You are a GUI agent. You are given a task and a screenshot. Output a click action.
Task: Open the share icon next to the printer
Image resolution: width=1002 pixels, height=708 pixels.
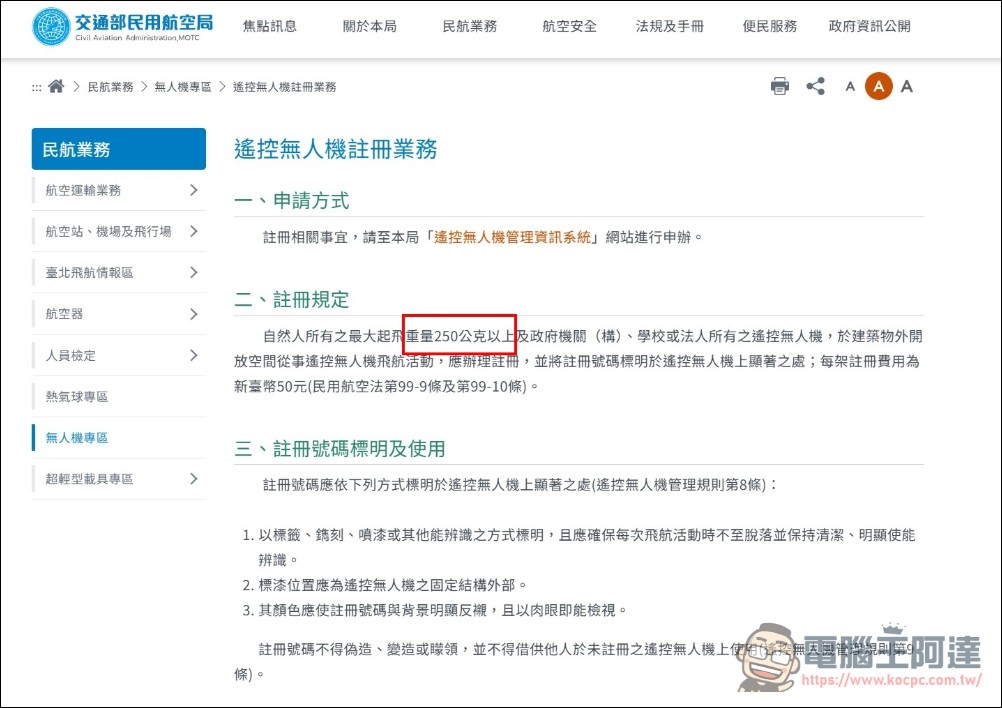(815, 86)
